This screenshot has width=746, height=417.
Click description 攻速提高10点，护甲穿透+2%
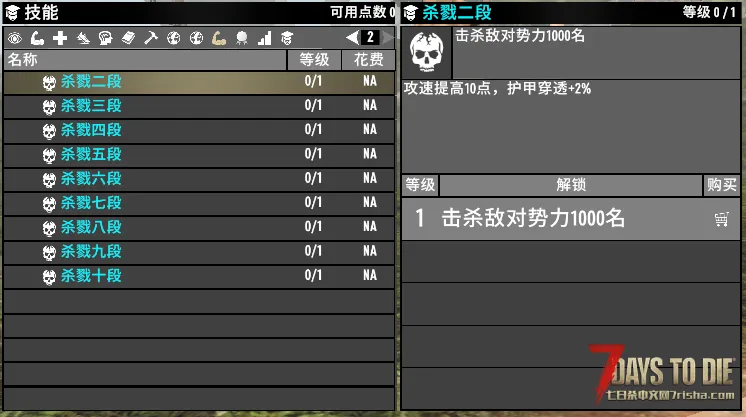[497, 89]
